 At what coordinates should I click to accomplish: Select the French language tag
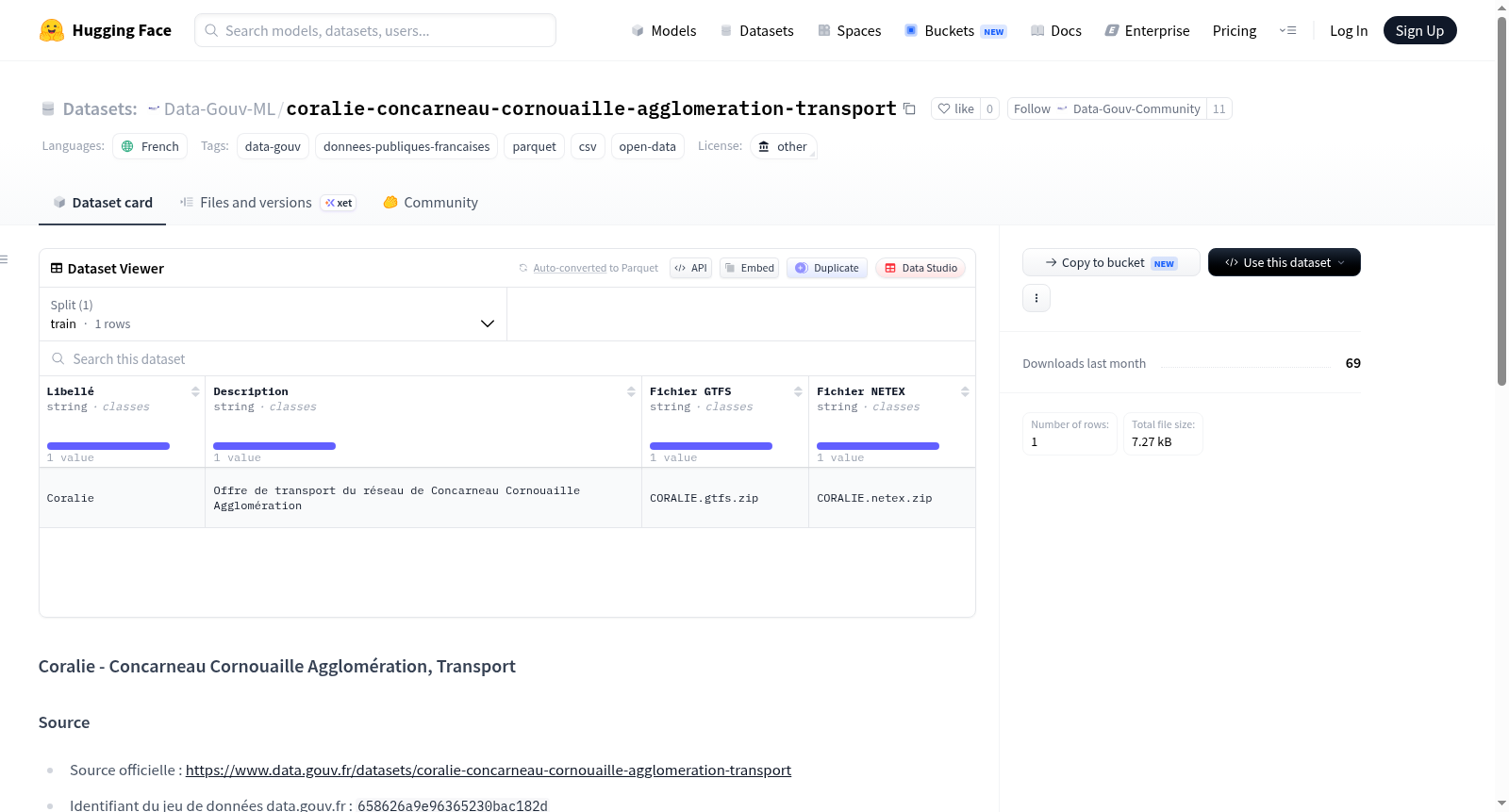click(150, 146)
